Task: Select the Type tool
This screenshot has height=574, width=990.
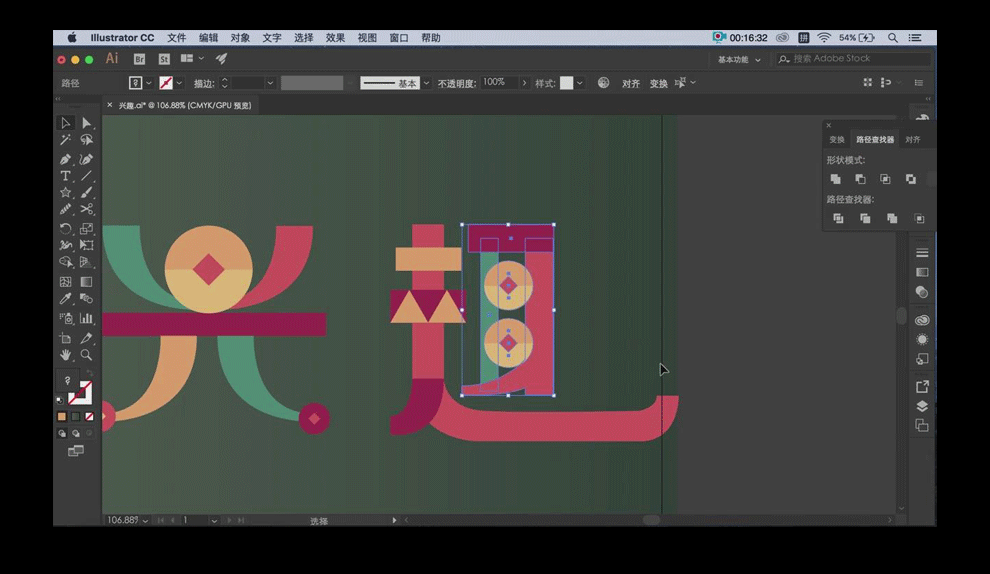Action: tap(65, 176)
